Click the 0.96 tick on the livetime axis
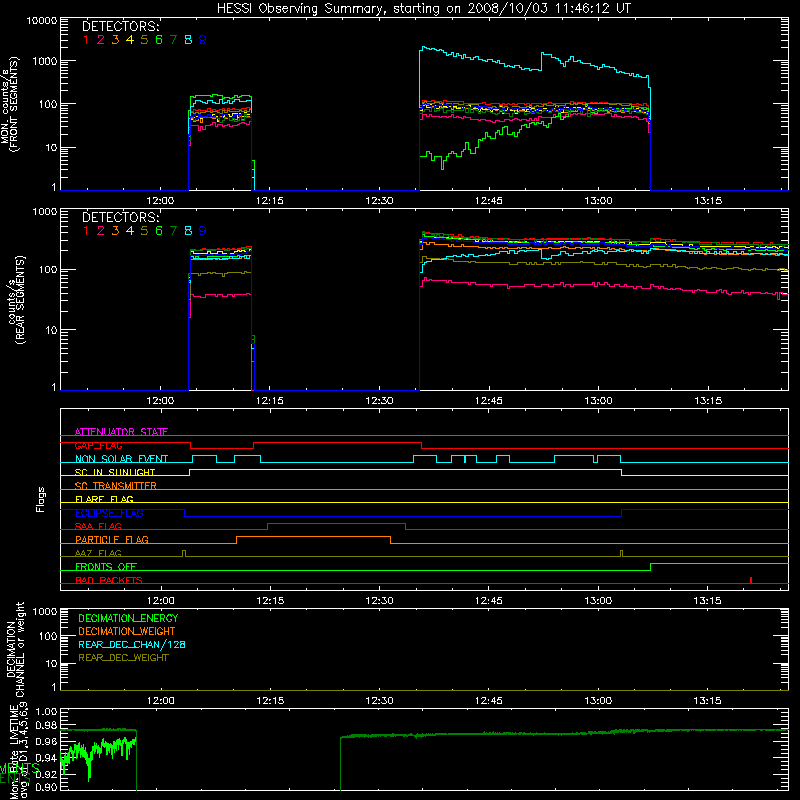The image size is (800, 800). click(x=46, y=741)
